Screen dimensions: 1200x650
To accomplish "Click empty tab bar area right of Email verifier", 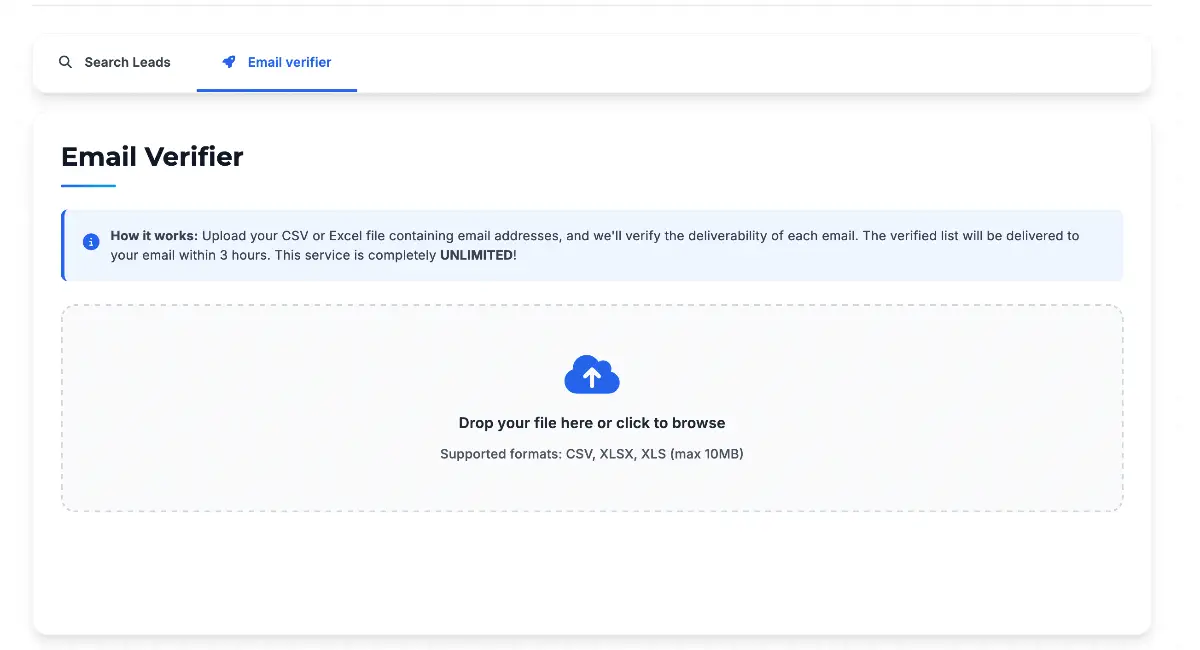I will click(750, 62).
